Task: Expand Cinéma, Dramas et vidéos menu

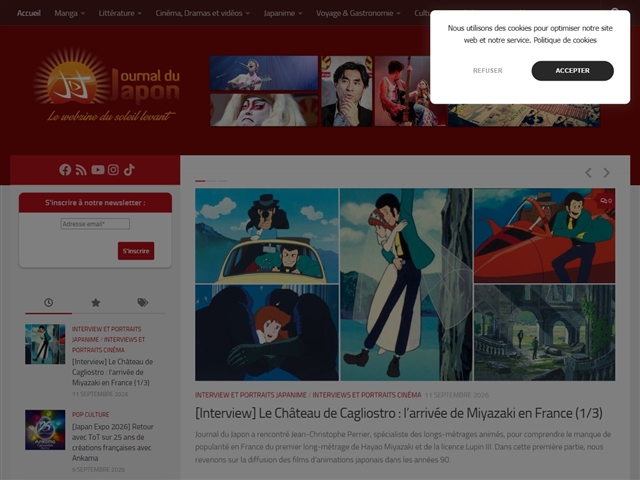Action: [202, 13]
